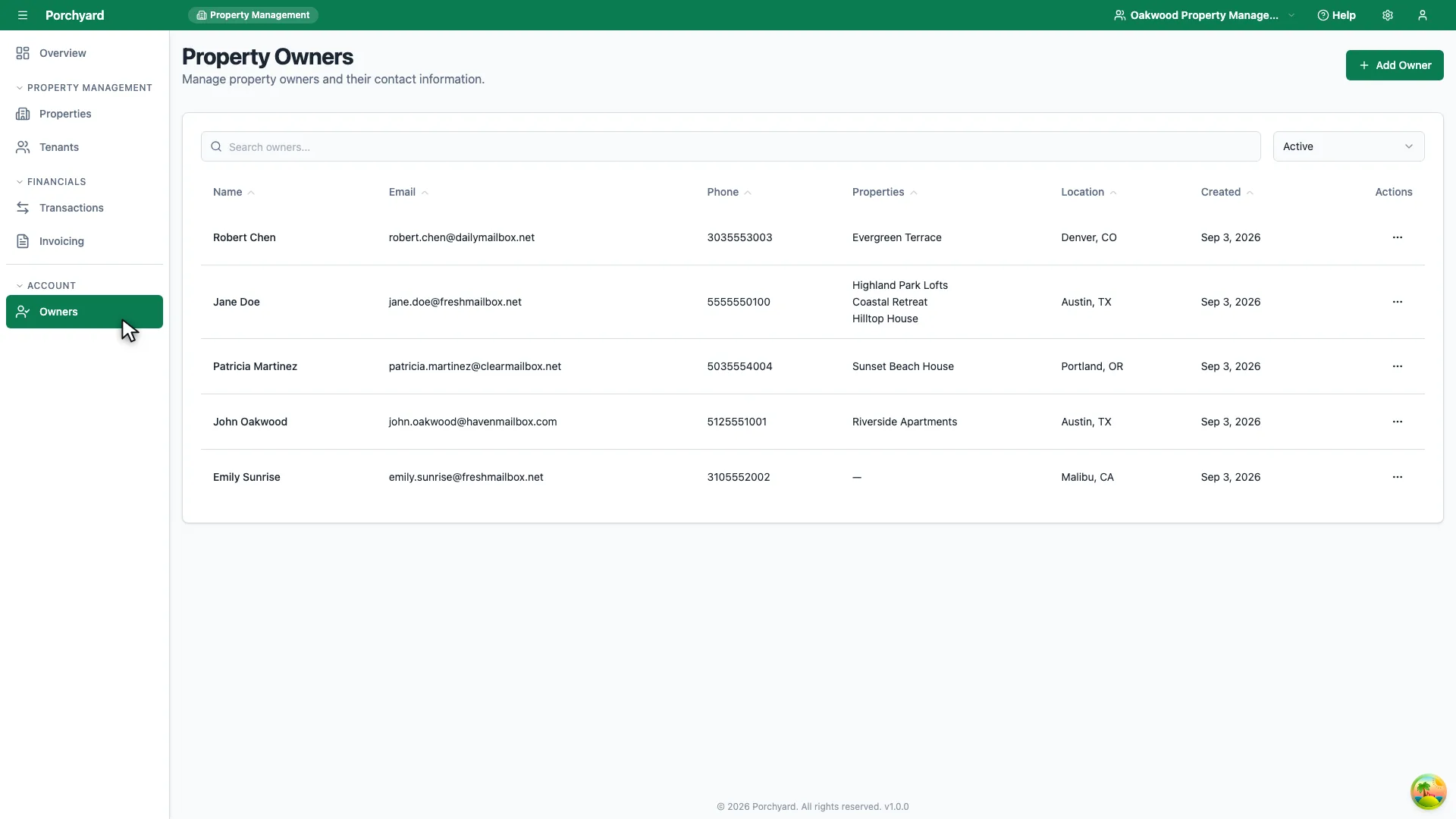Collapse the FINANCIALS section
Image resolution: width=1456 pixels, height=819 pixels.
51,182
